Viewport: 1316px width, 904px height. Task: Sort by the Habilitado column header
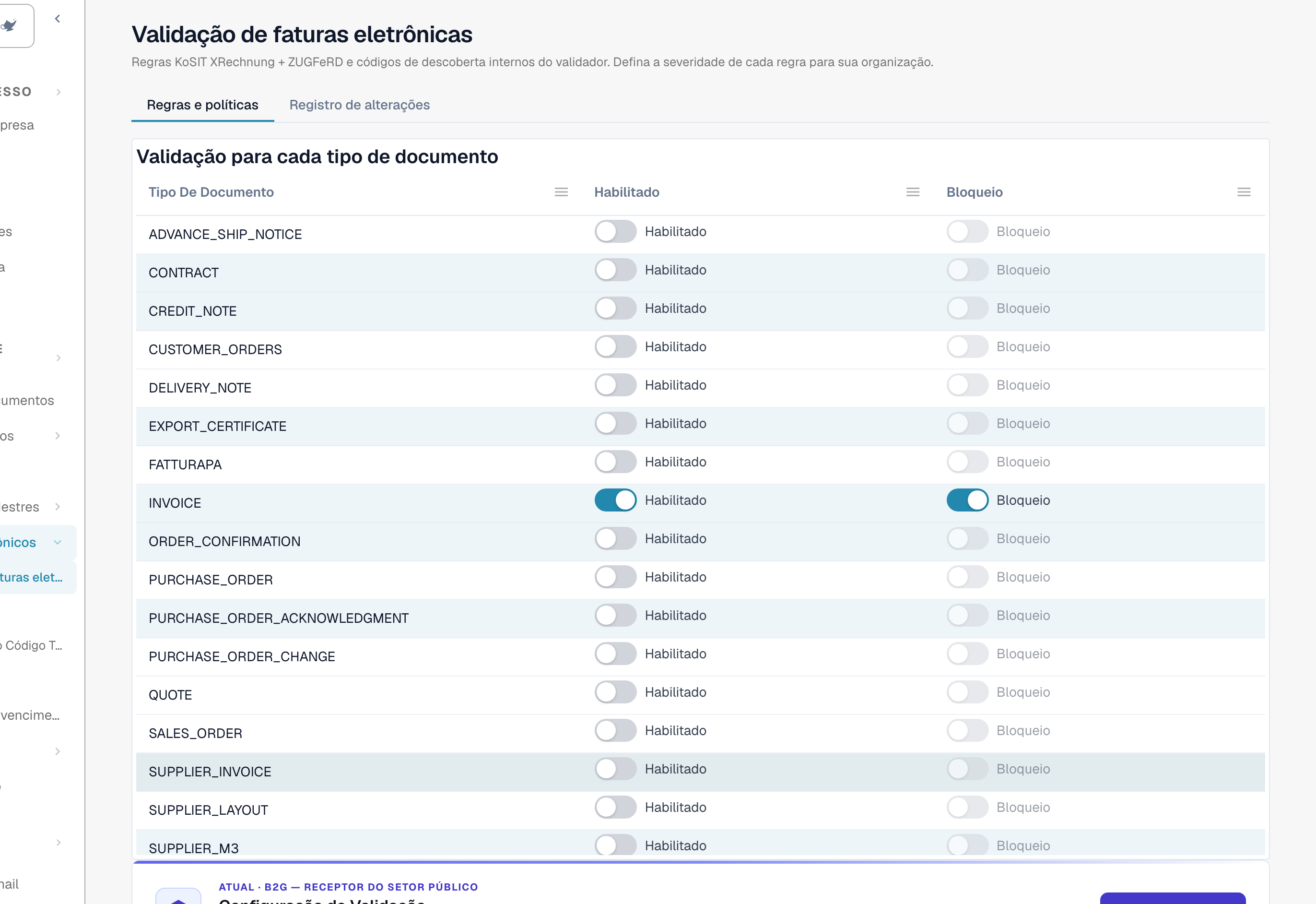(626, 192)
